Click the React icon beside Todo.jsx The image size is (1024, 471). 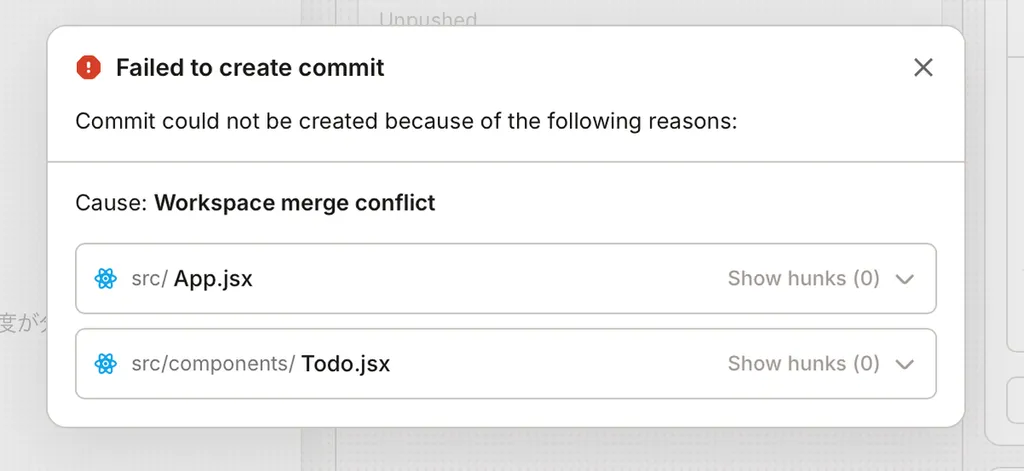(x=106, y=364)
